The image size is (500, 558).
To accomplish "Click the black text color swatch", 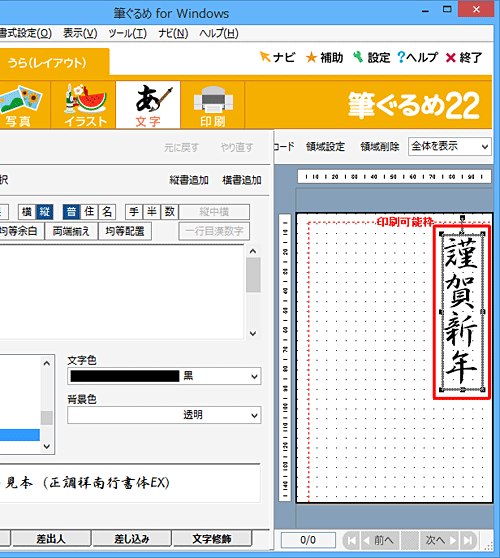I will click(125, 376).
